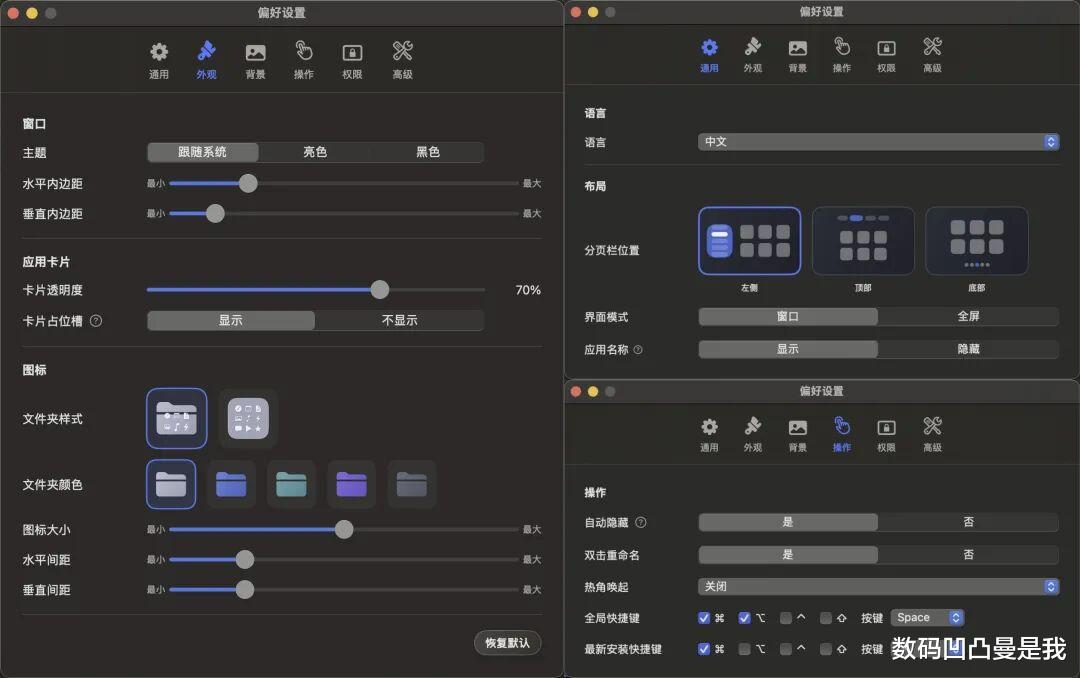
Task: Select the tabbed folder style icon for 文件夹样式
Action: point(176,418)
